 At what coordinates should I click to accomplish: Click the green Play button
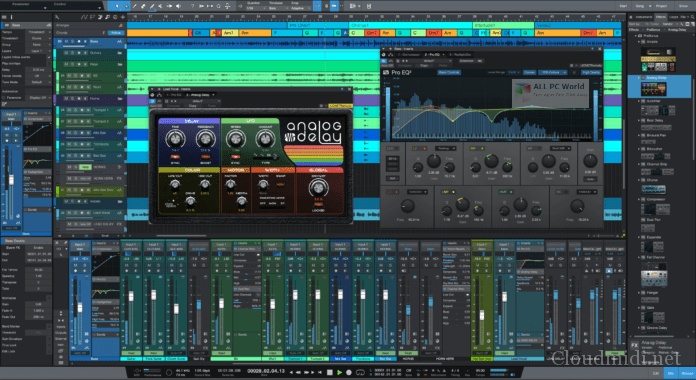pyautogui.click(x=339, y=372)
